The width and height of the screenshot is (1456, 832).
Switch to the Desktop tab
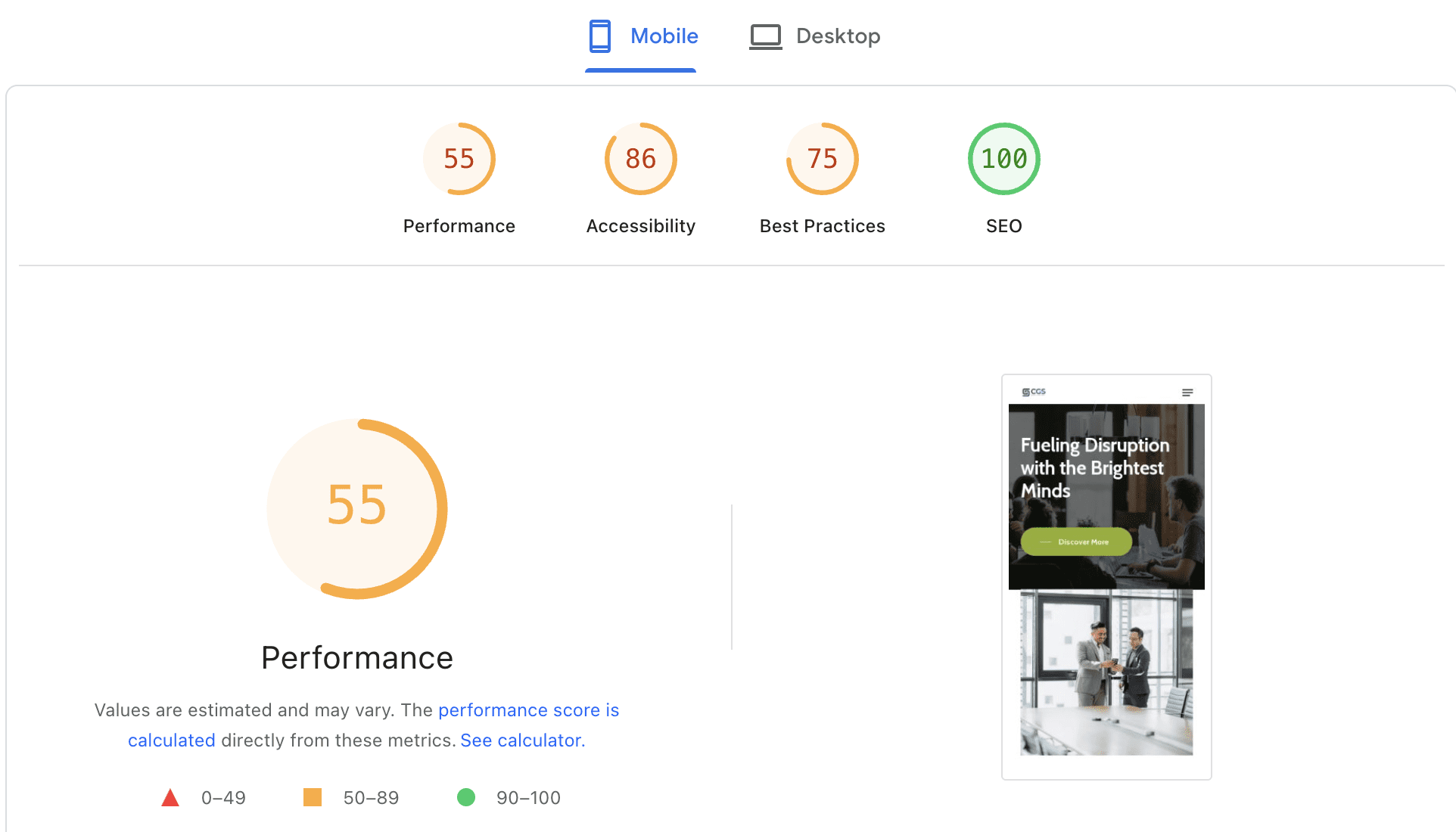pyautogui.click(x=837, y=36)
